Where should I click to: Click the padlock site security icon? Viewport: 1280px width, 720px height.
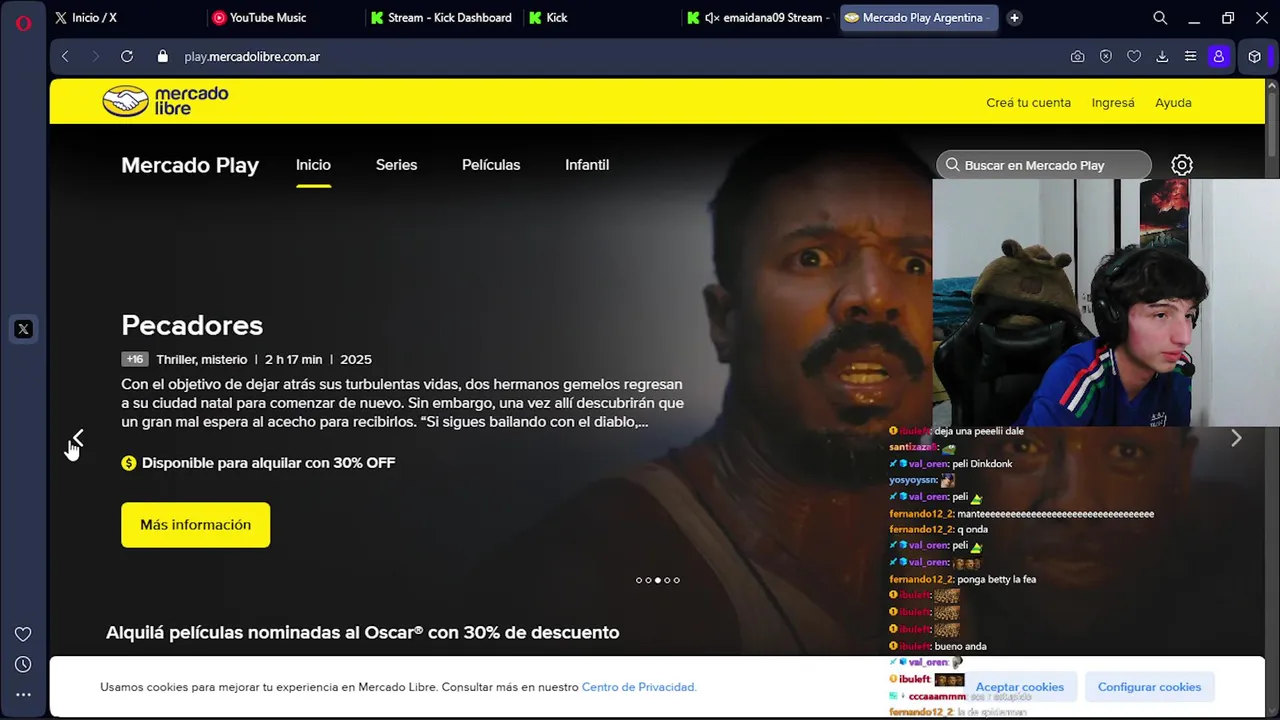point(163,57)
